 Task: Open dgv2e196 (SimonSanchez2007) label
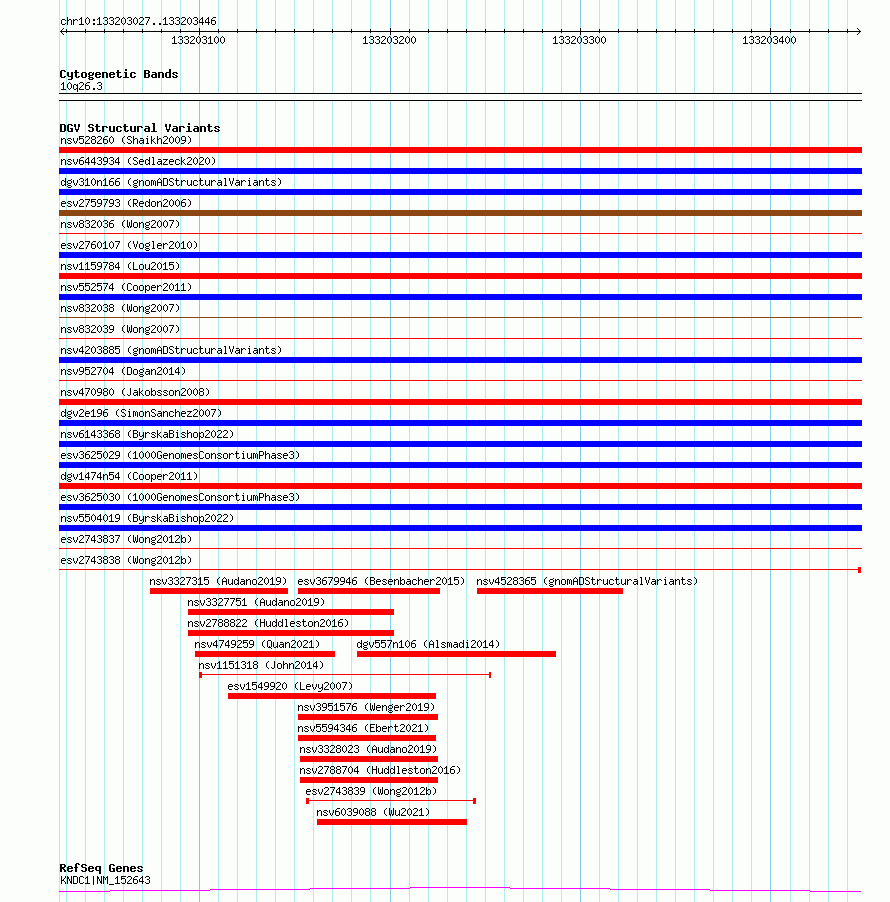[x=141, y=413]
